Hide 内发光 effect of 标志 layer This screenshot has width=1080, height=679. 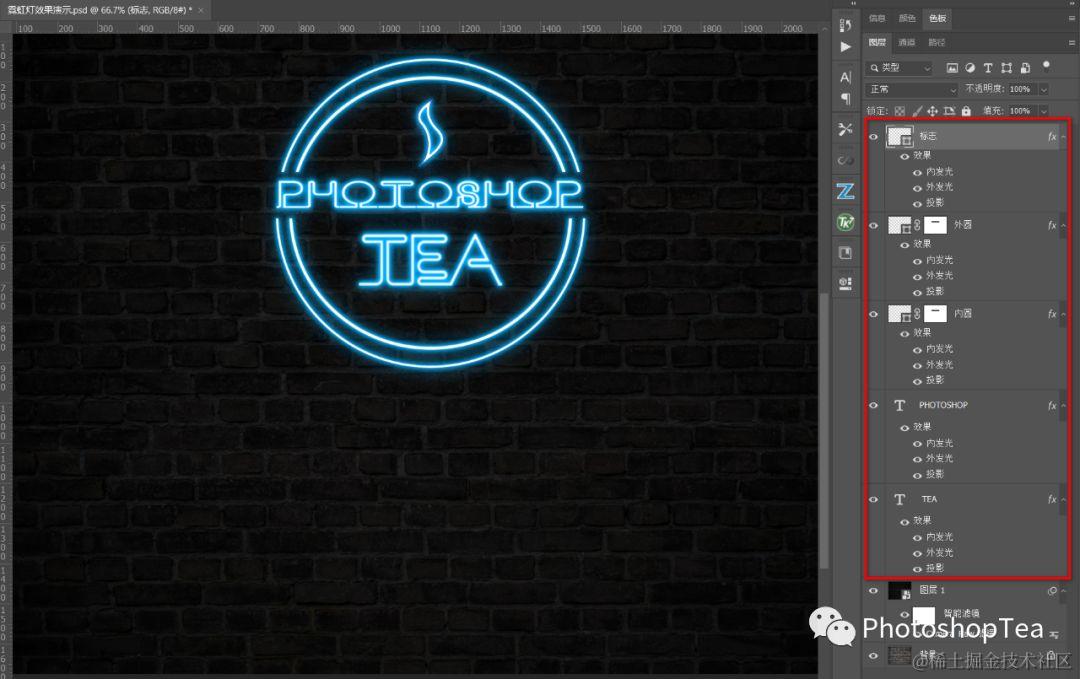coord(917,173)
